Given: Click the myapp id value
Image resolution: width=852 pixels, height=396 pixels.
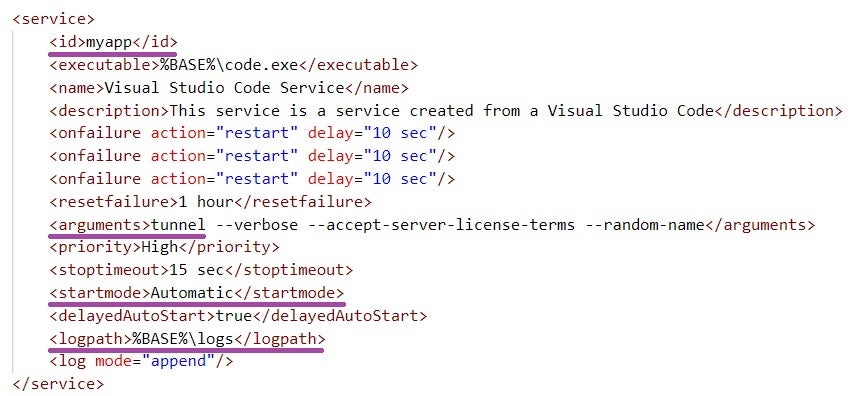Looking at the screenshot, I should (x=109, y=42).
